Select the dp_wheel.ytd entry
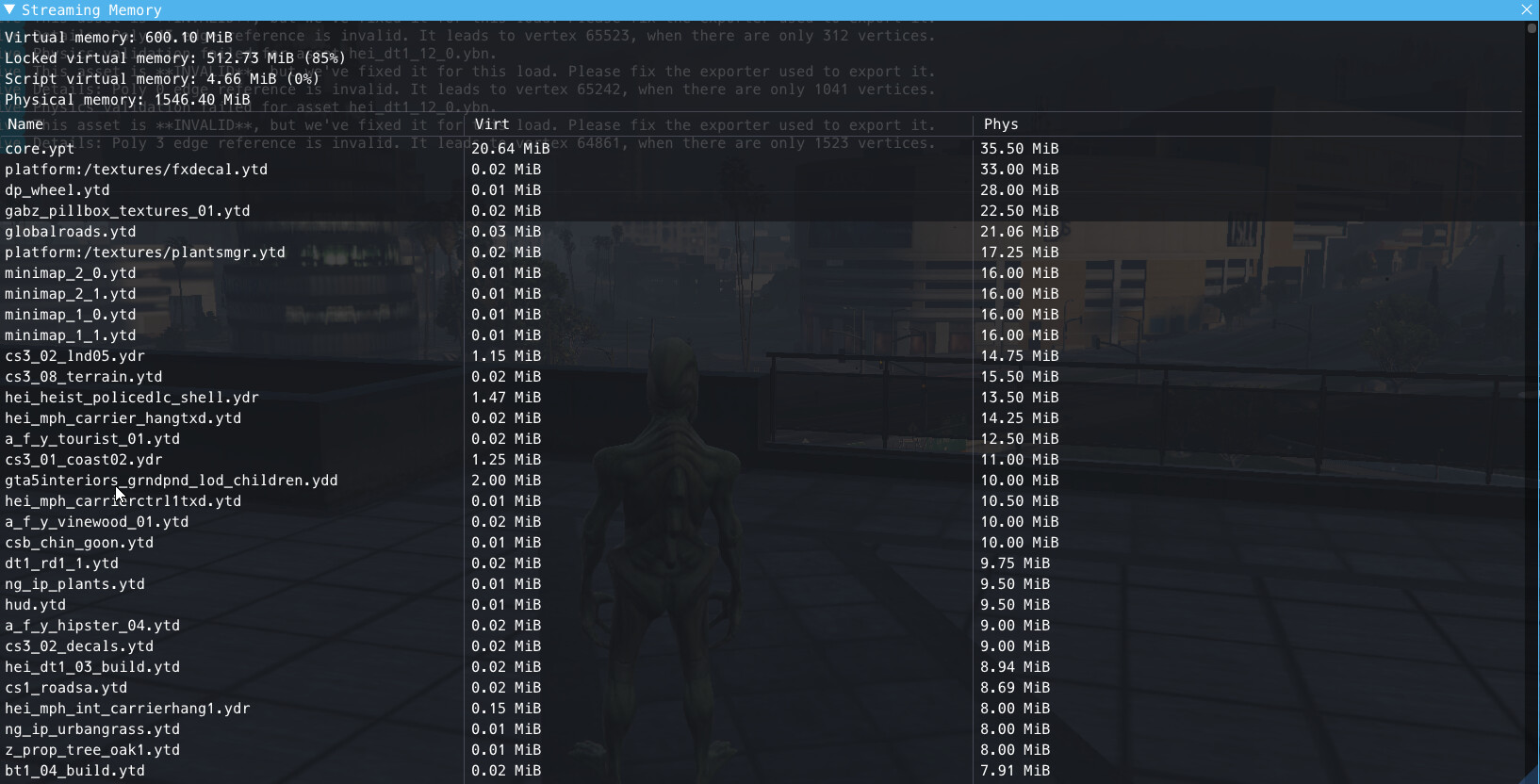Image resolution: width=1540 pixels, height=784 pixels. 57,190
